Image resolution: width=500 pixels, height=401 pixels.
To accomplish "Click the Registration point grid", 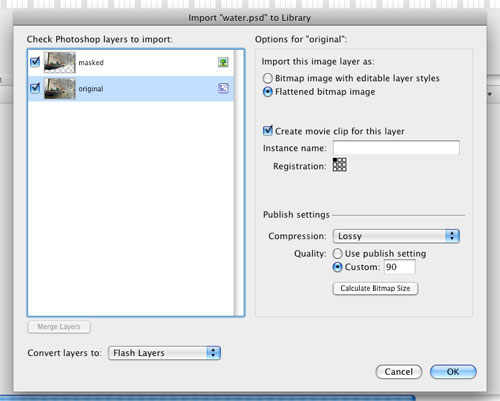I will click(x=340, y=165).
